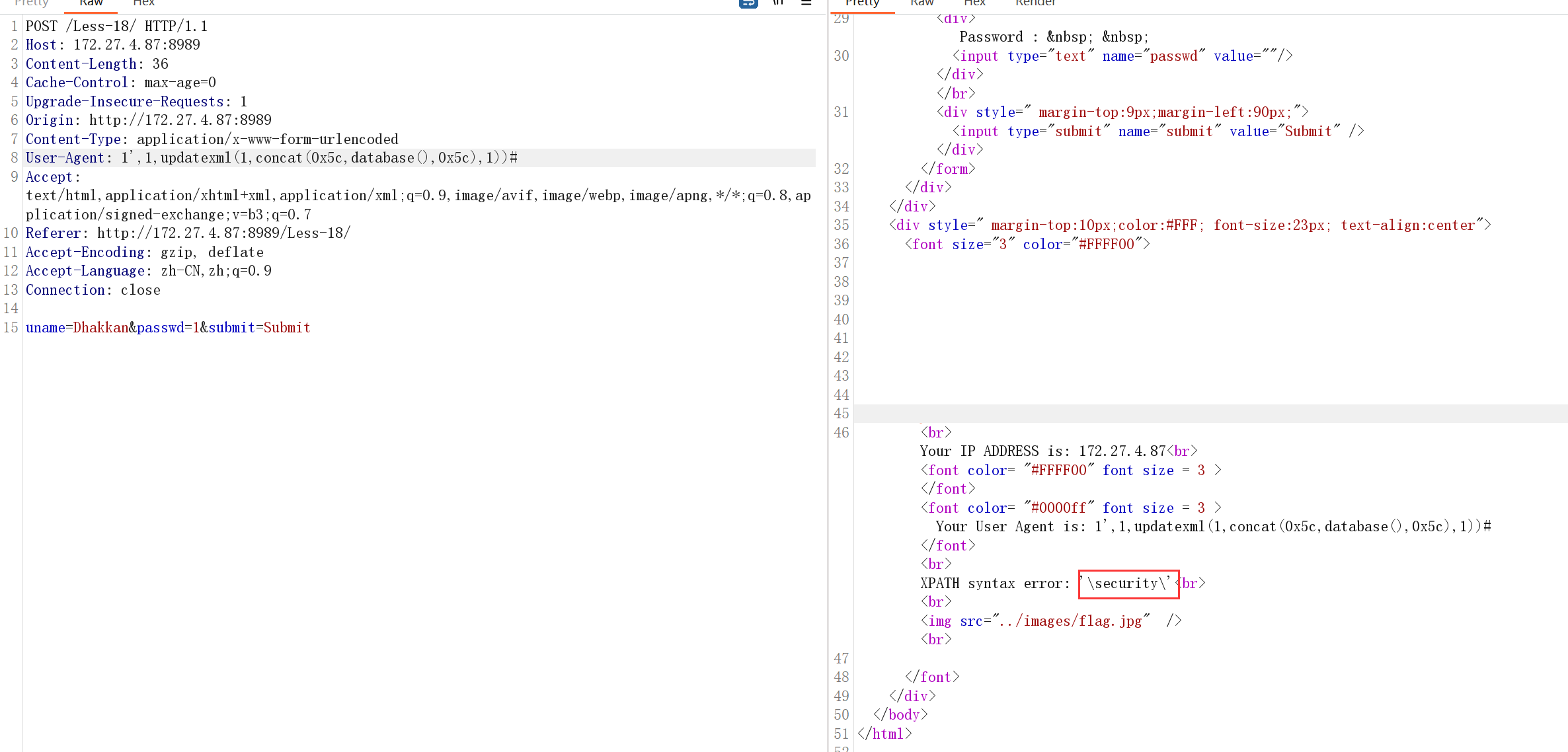
Task: Switch the request pane to the Hex tab
Action: click(x=143, y=3)
